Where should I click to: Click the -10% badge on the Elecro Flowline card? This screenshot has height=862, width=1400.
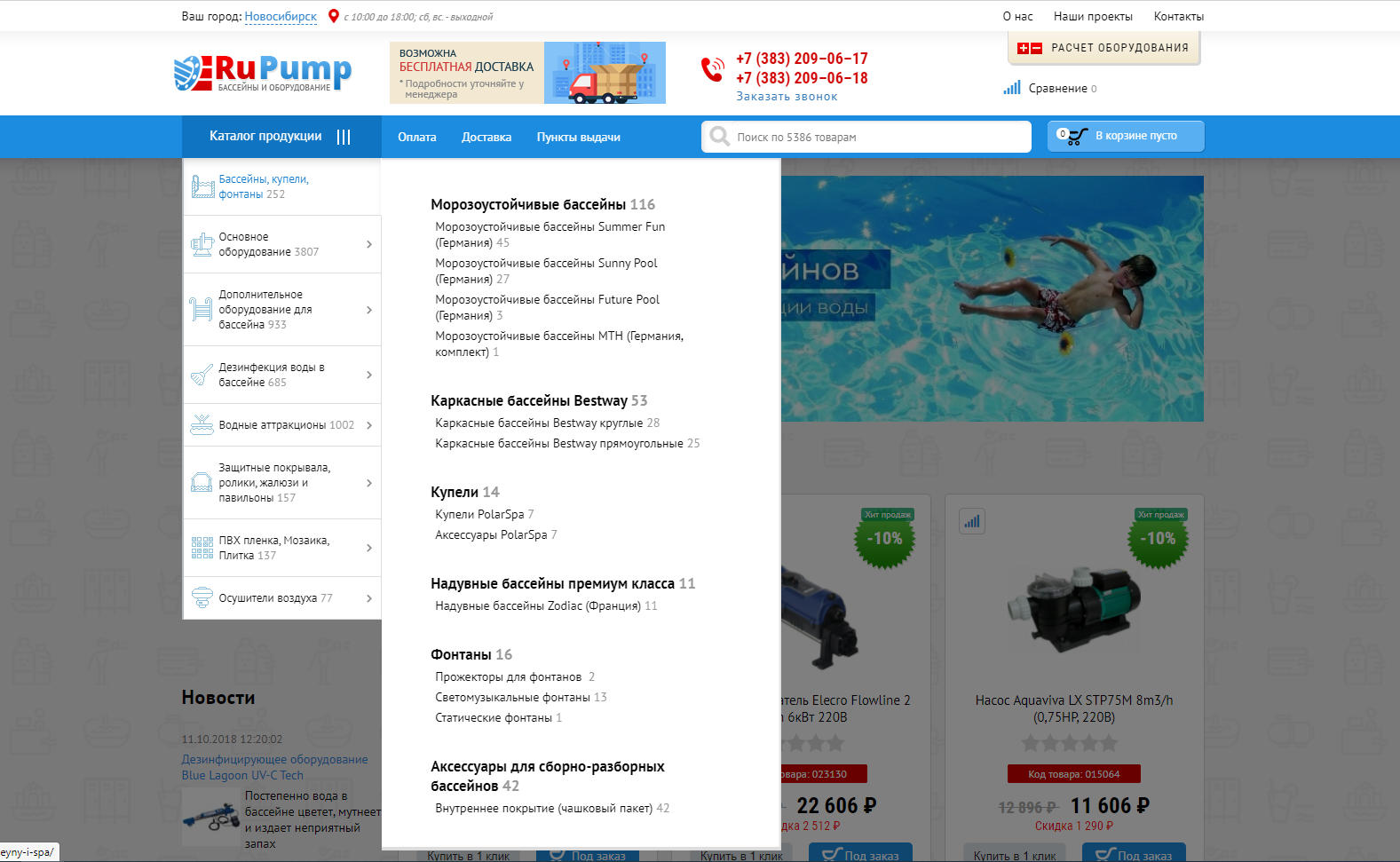coord(885,538)
